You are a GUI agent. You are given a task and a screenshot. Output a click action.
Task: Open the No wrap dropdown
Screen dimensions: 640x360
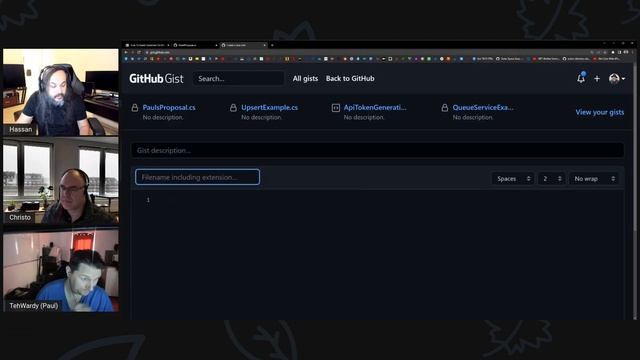click(594, 179)
